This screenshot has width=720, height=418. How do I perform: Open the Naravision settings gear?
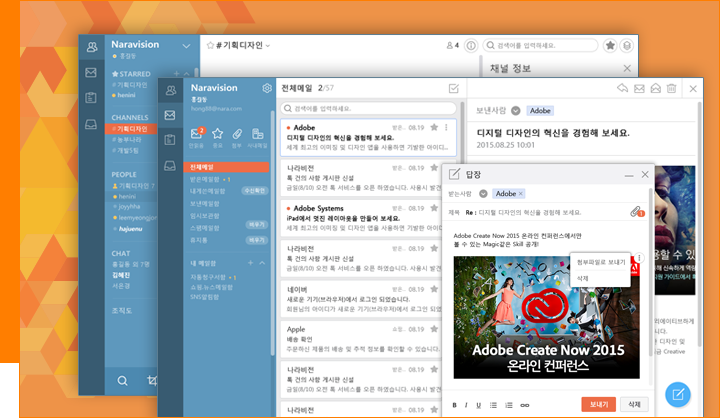click(x=267, y=88)
